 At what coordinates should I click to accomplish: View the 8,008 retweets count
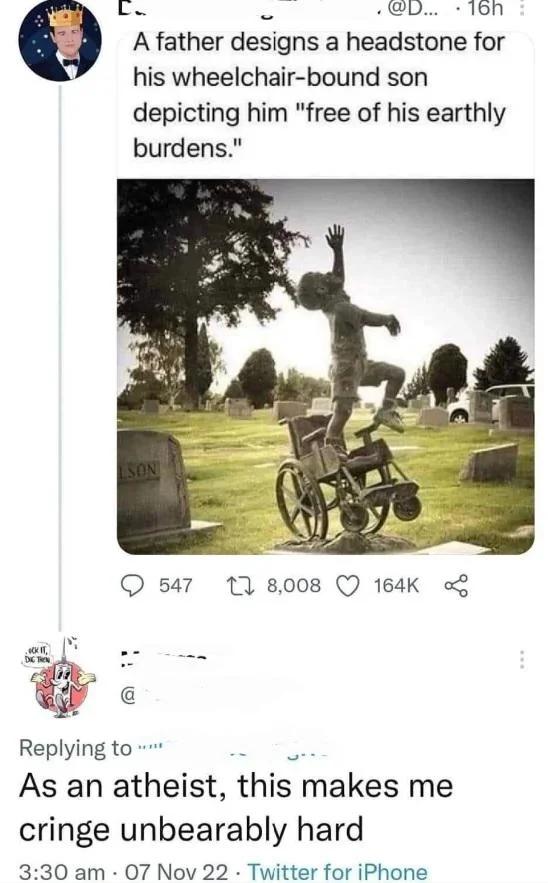click(293, 586)
